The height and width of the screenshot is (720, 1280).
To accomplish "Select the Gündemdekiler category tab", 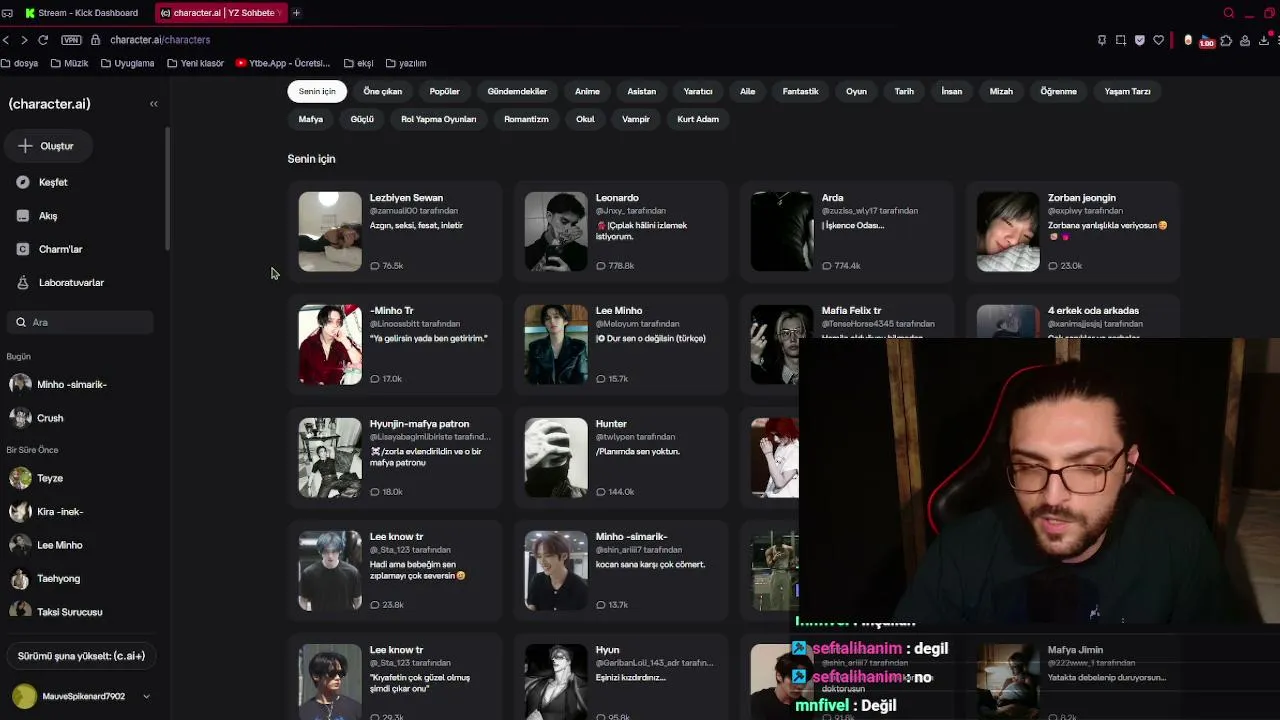I will pyautogui.click(x=517, y=91).
